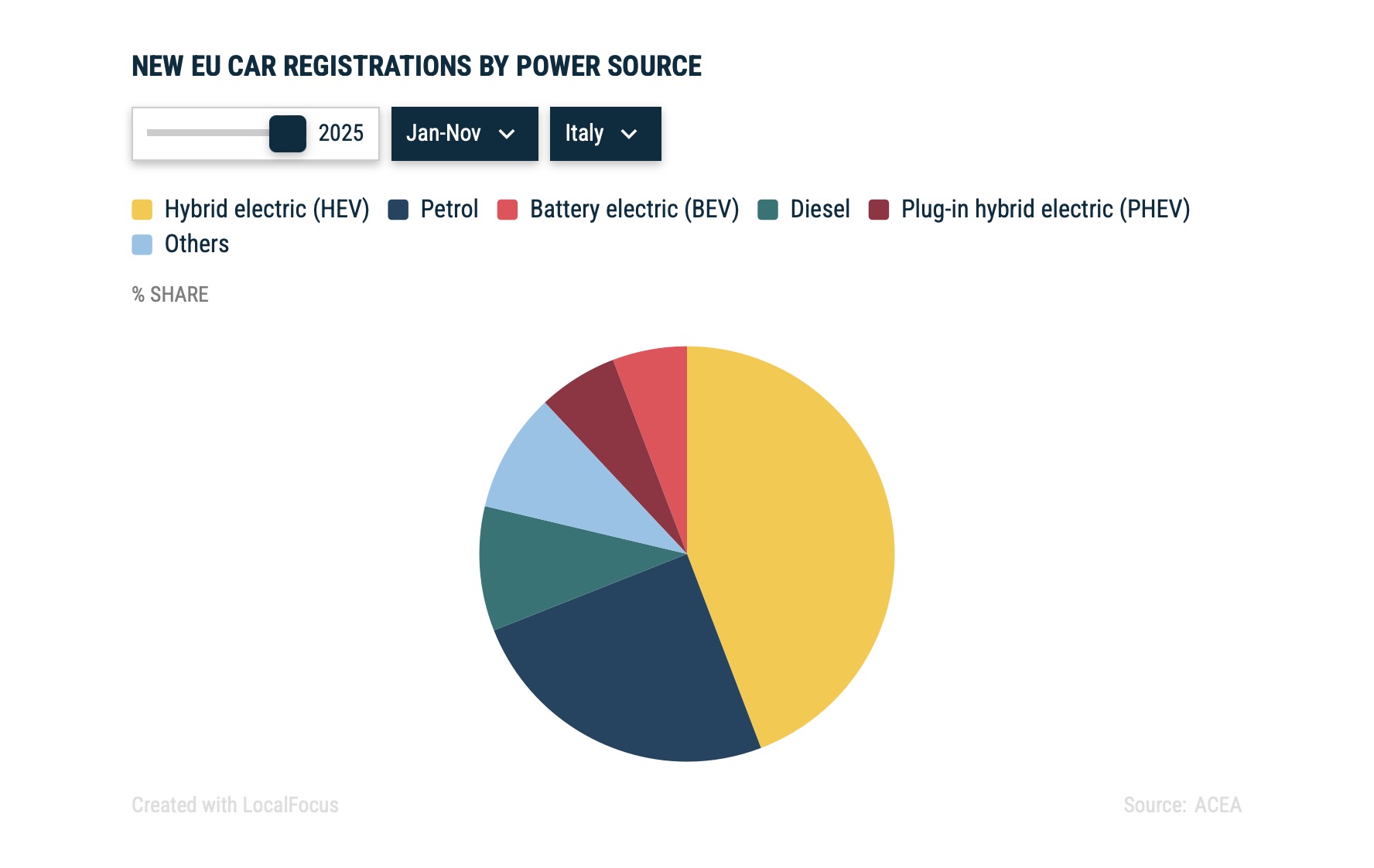Click the chevron arrow beside Jan-Nov
The width and height of the screenshot is (1374, 868).
pyautogui.click(x=507, y=135)
